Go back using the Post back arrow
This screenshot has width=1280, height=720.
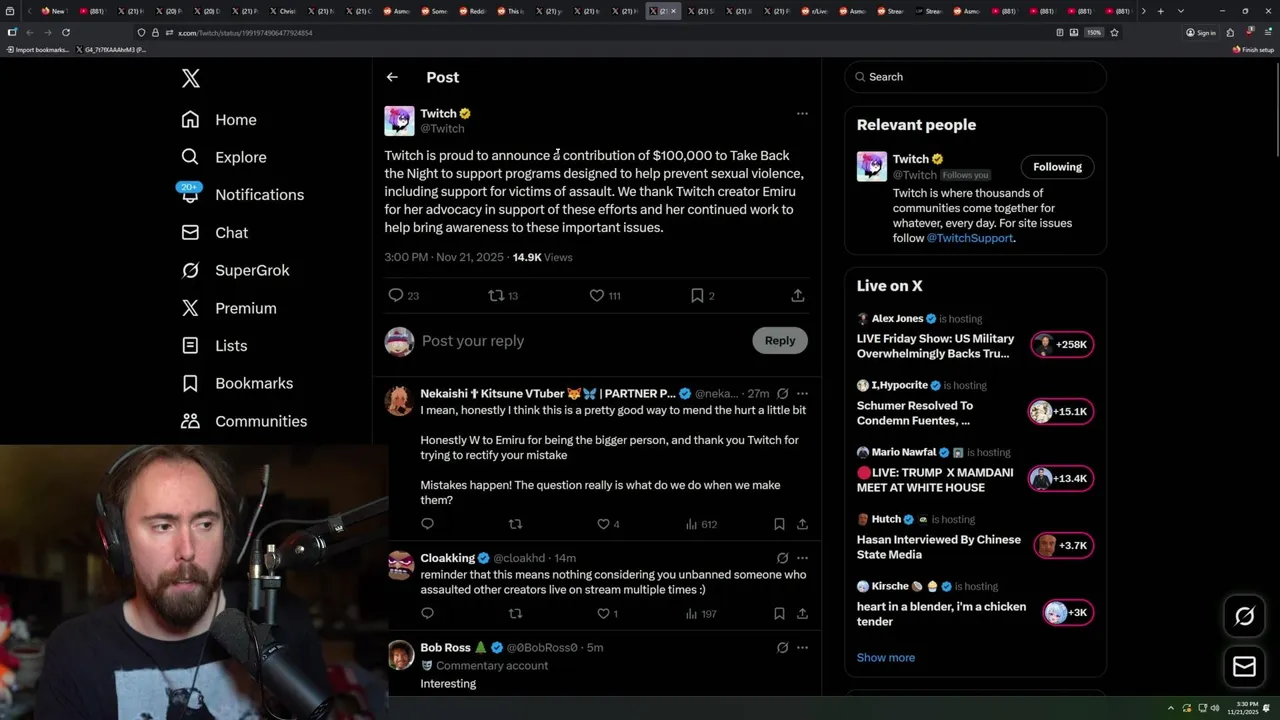coord(392,77)
